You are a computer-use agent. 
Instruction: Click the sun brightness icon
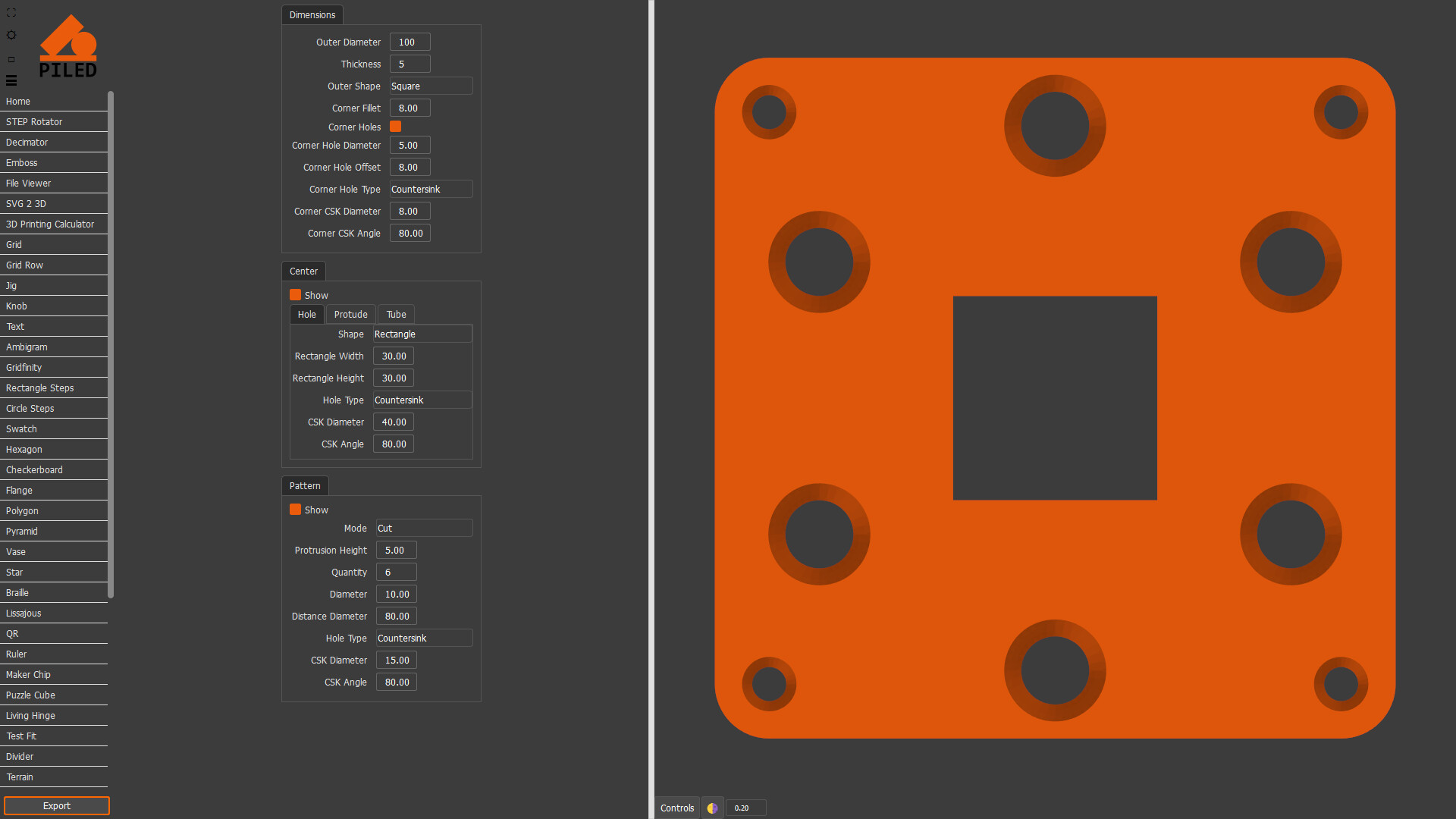11,35
